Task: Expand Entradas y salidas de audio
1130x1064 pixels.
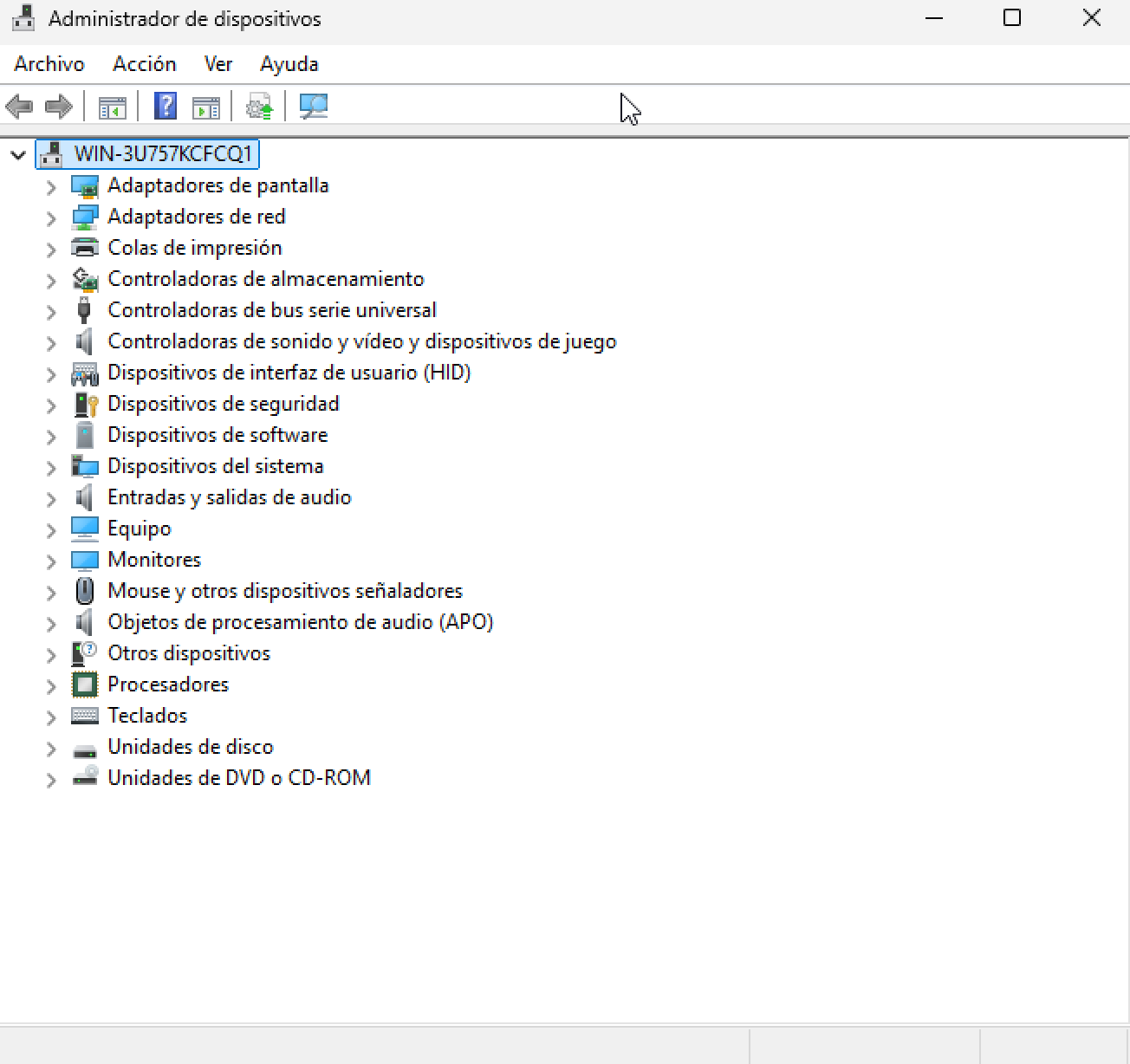Action: coord(51,498)
